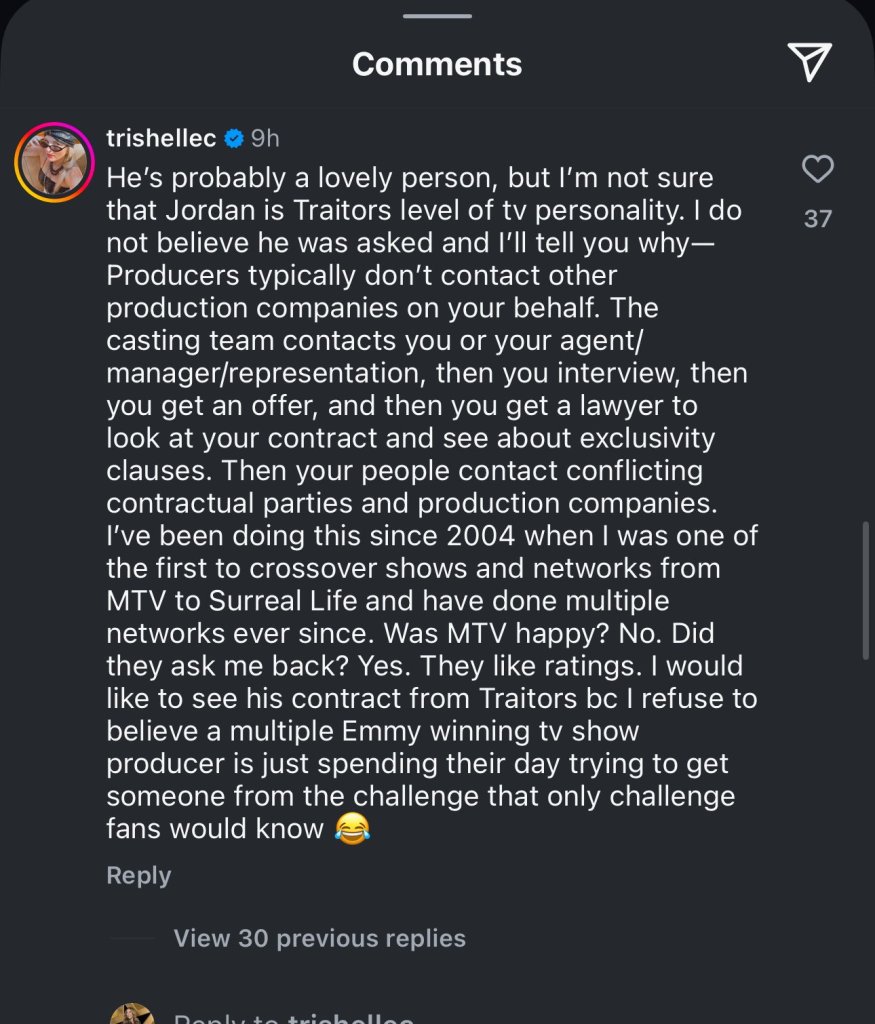Tap the Comments header title
Screen dimensions: 875x1024
437,64
